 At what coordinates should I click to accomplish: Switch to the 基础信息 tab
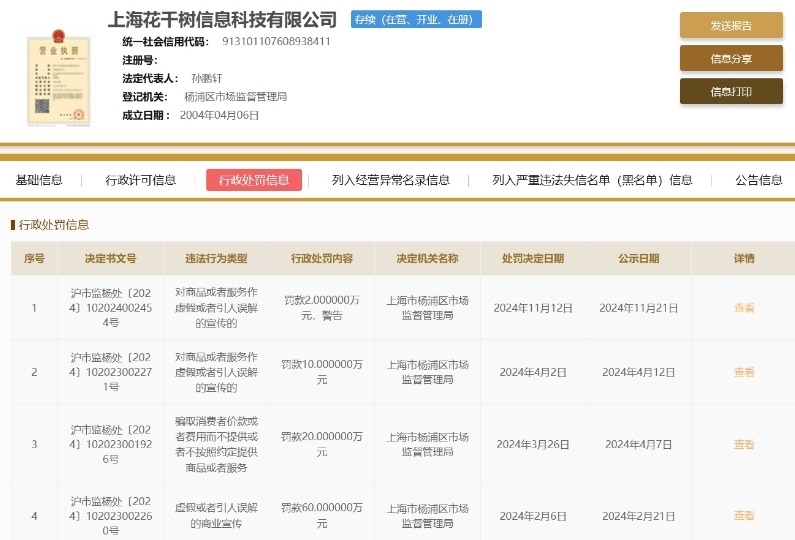[x=39, y=180]
